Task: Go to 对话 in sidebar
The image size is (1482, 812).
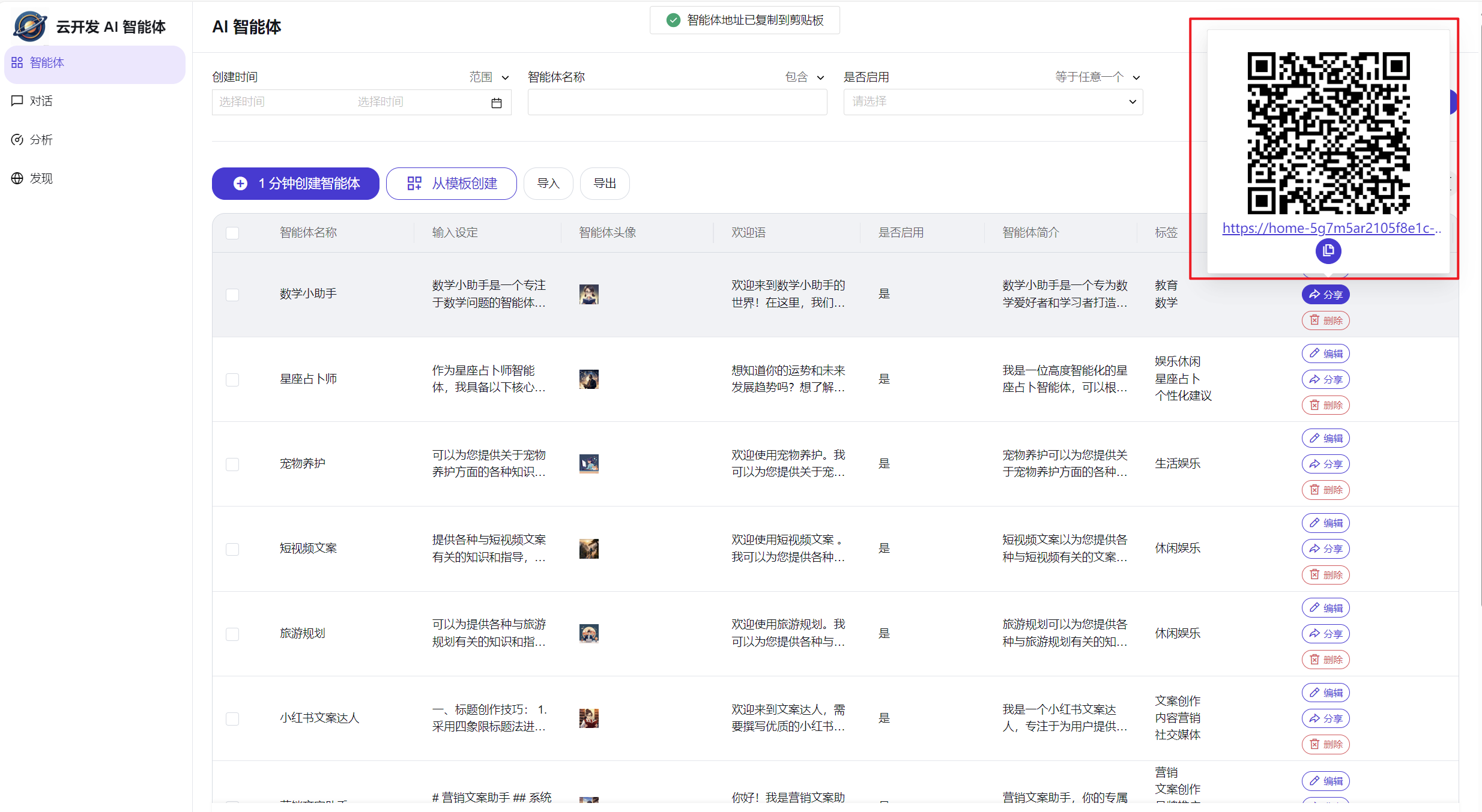Action: tap(41, 101)
